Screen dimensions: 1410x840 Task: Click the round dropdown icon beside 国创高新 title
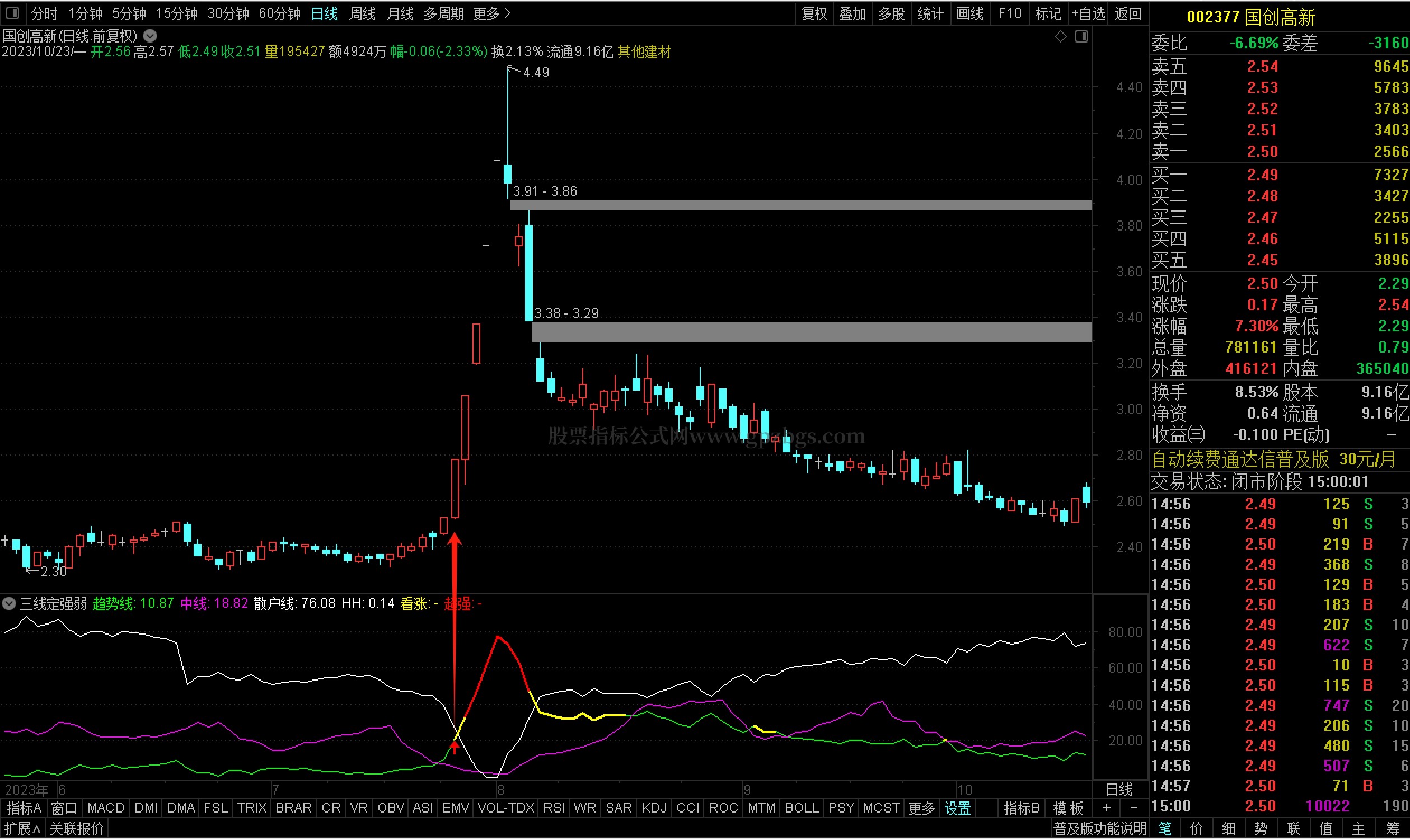(150, 36)
